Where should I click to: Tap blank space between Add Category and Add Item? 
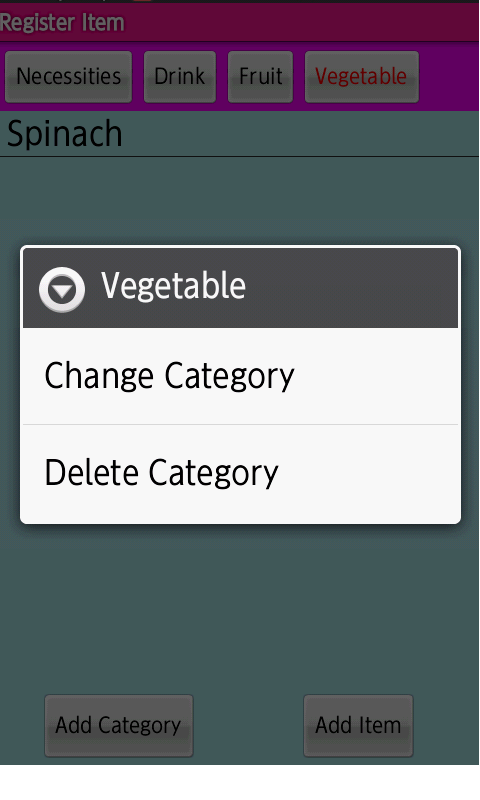pos(248,725)
